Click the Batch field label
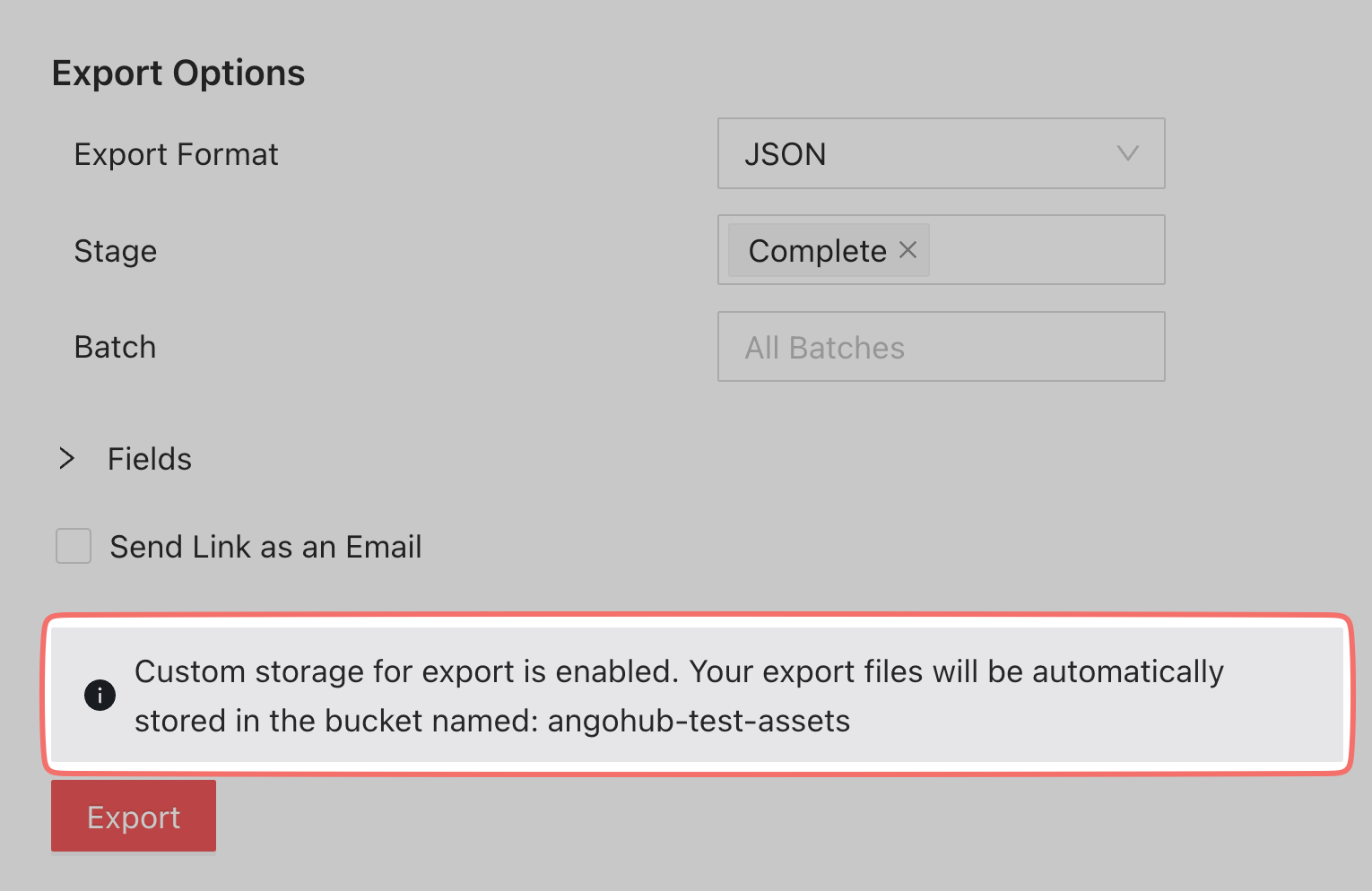Viewport: 1372px width, 891px height. coord(116,347)
